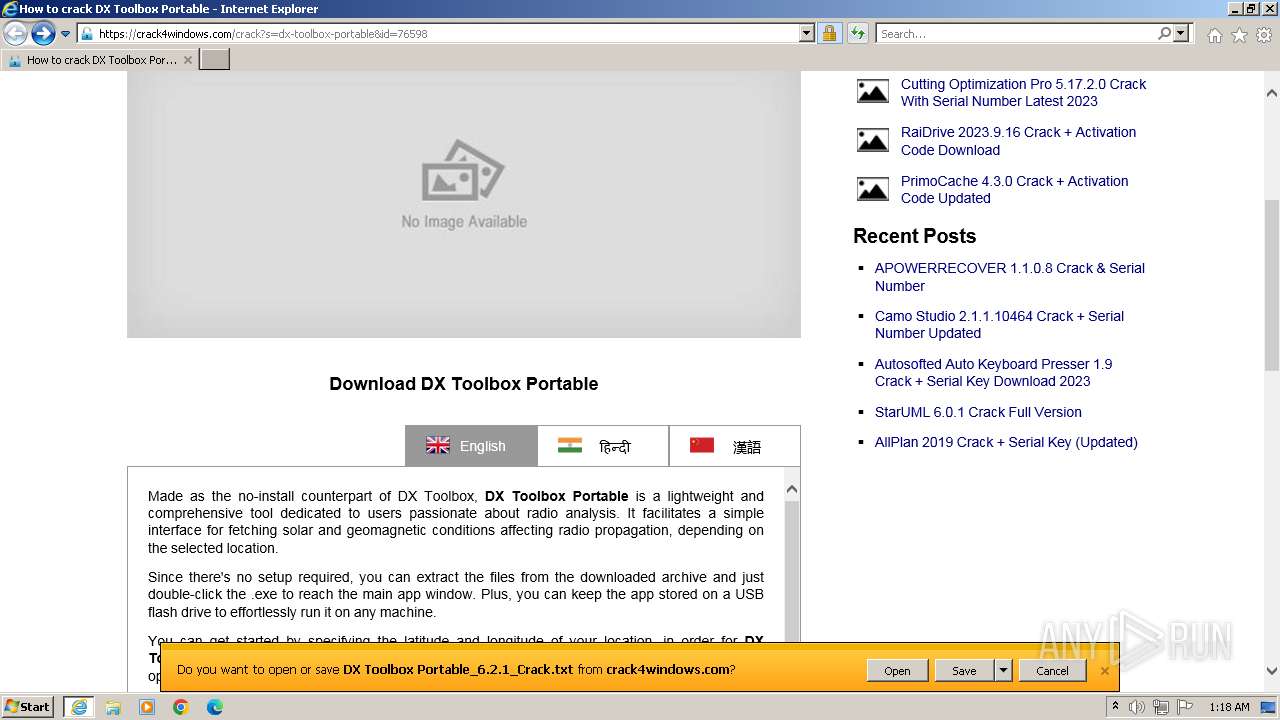
Task: Focus the Search box in the toolbar
Action: [x=1016, y=34]
